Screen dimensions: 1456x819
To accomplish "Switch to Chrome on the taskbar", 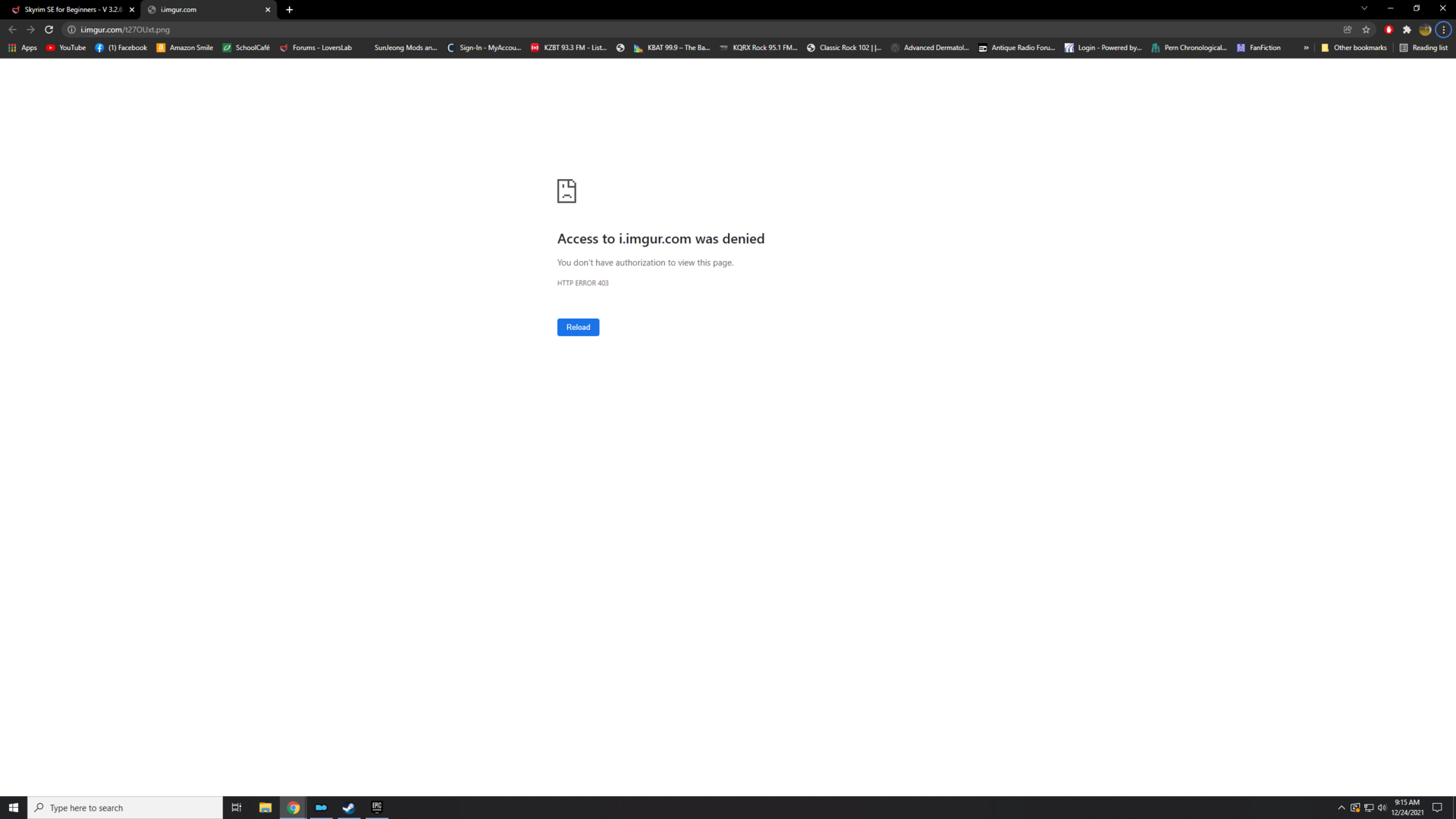I will click(293, 808).
